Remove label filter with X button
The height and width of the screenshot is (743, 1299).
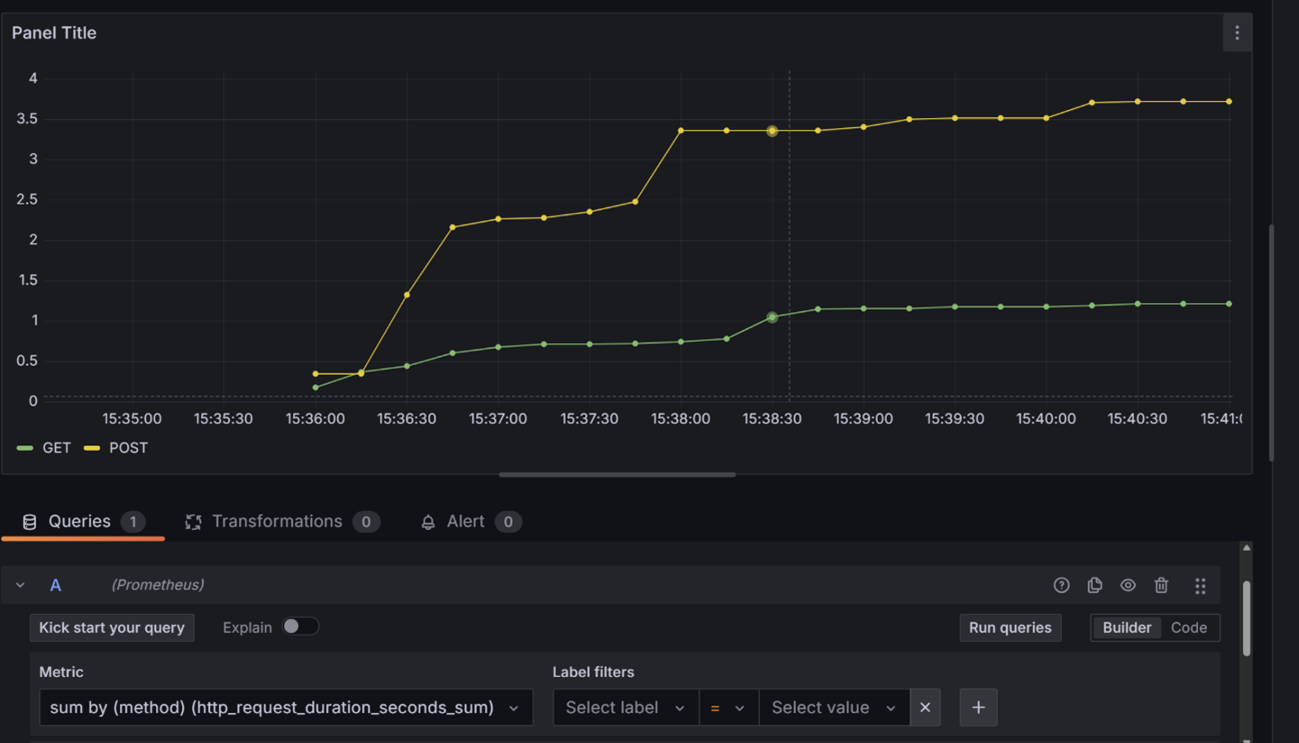925,707
